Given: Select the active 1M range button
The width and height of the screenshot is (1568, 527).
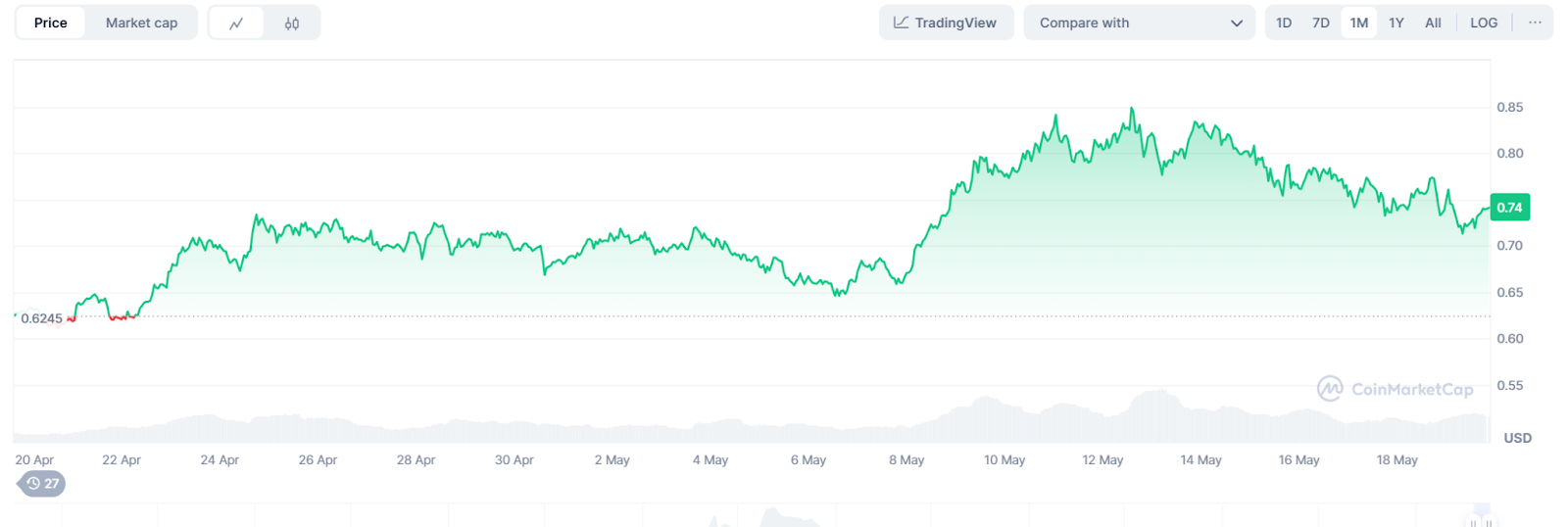Looking at the screenshot, I should pos(1358,23).
